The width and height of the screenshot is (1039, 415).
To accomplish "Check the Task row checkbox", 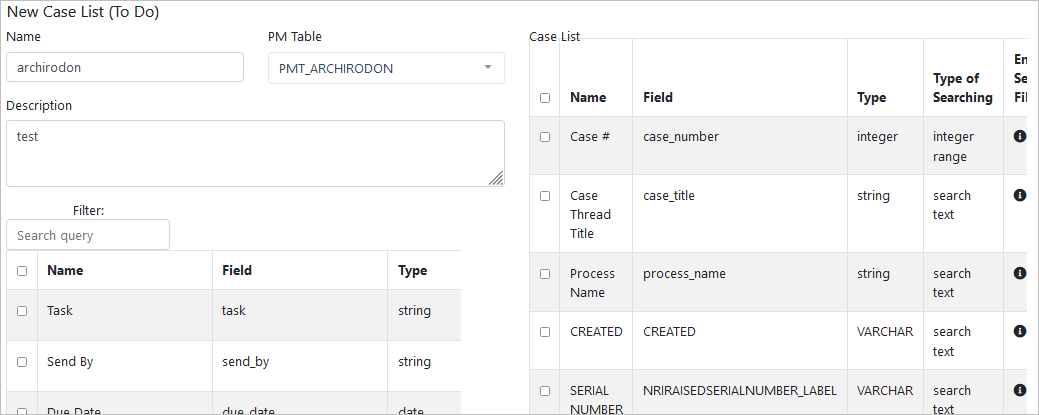I will 22,311.
